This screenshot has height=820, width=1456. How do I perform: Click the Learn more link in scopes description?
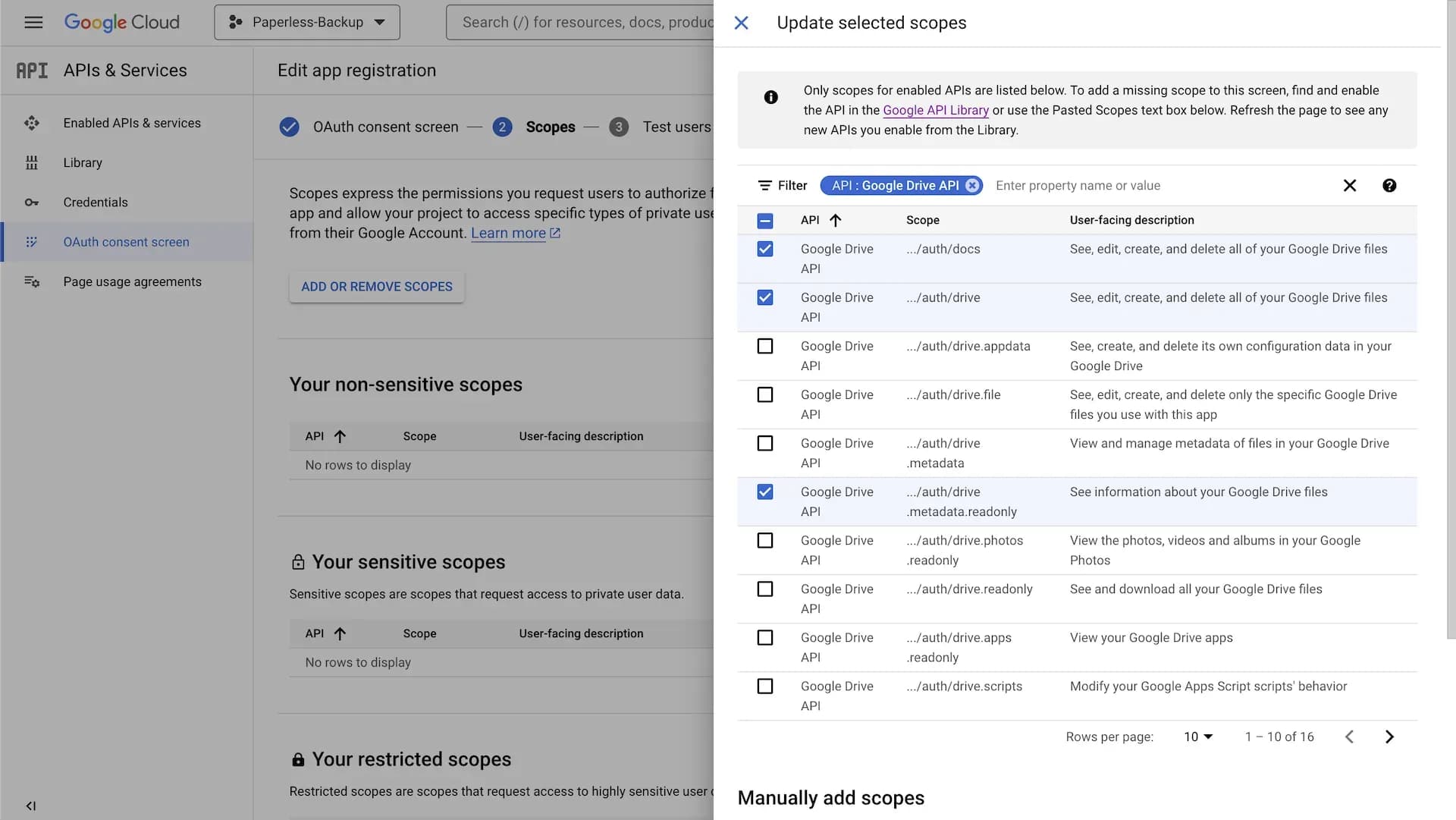pos(509,232)
